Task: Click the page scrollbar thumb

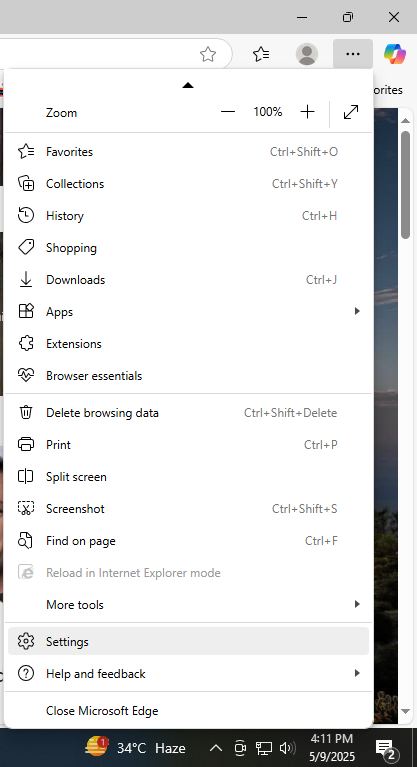Action: 405,185
